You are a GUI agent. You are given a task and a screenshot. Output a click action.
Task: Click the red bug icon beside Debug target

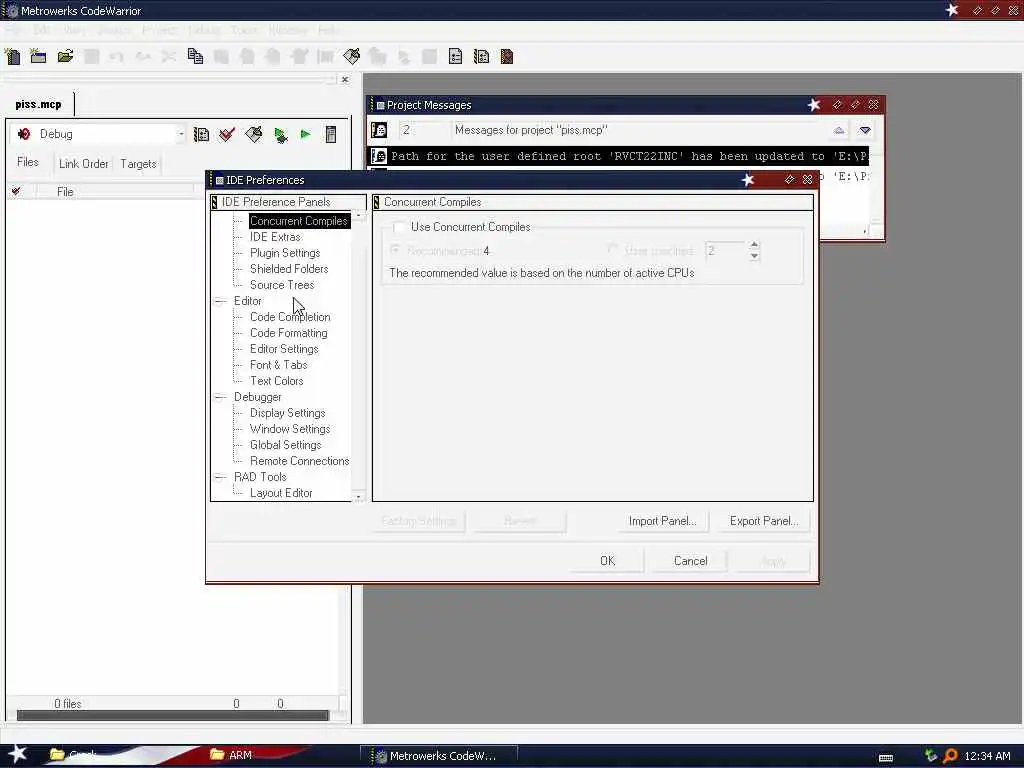(24, 134)
